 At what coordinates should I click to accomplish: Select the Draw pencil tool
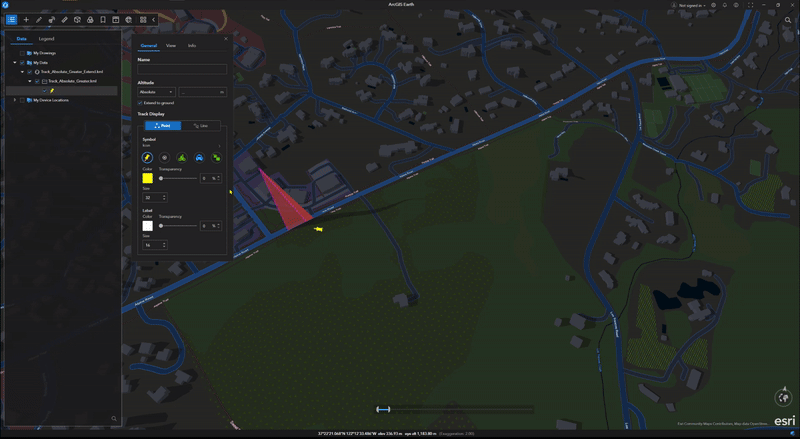[39, 19]
